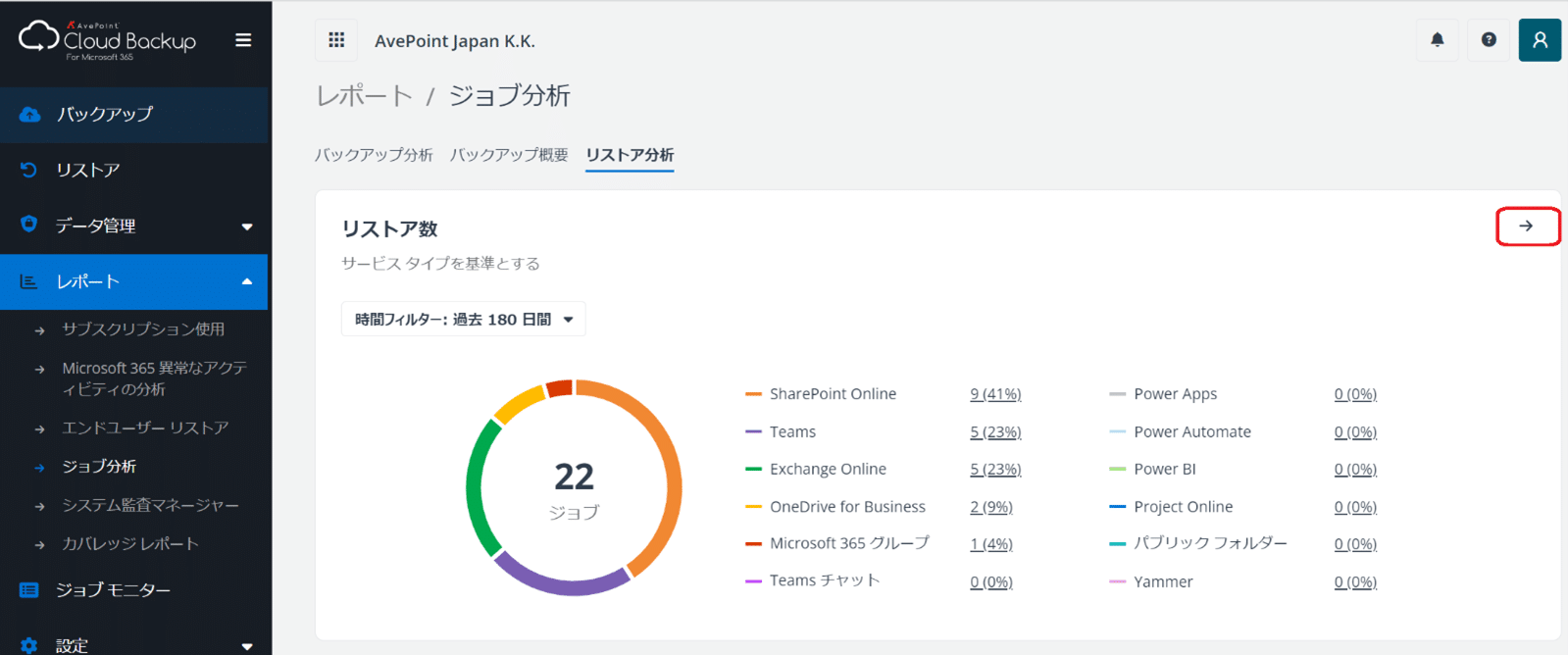Open リストア in sidebar
The image size is (1568, 655).
click(x=134, y=170)
